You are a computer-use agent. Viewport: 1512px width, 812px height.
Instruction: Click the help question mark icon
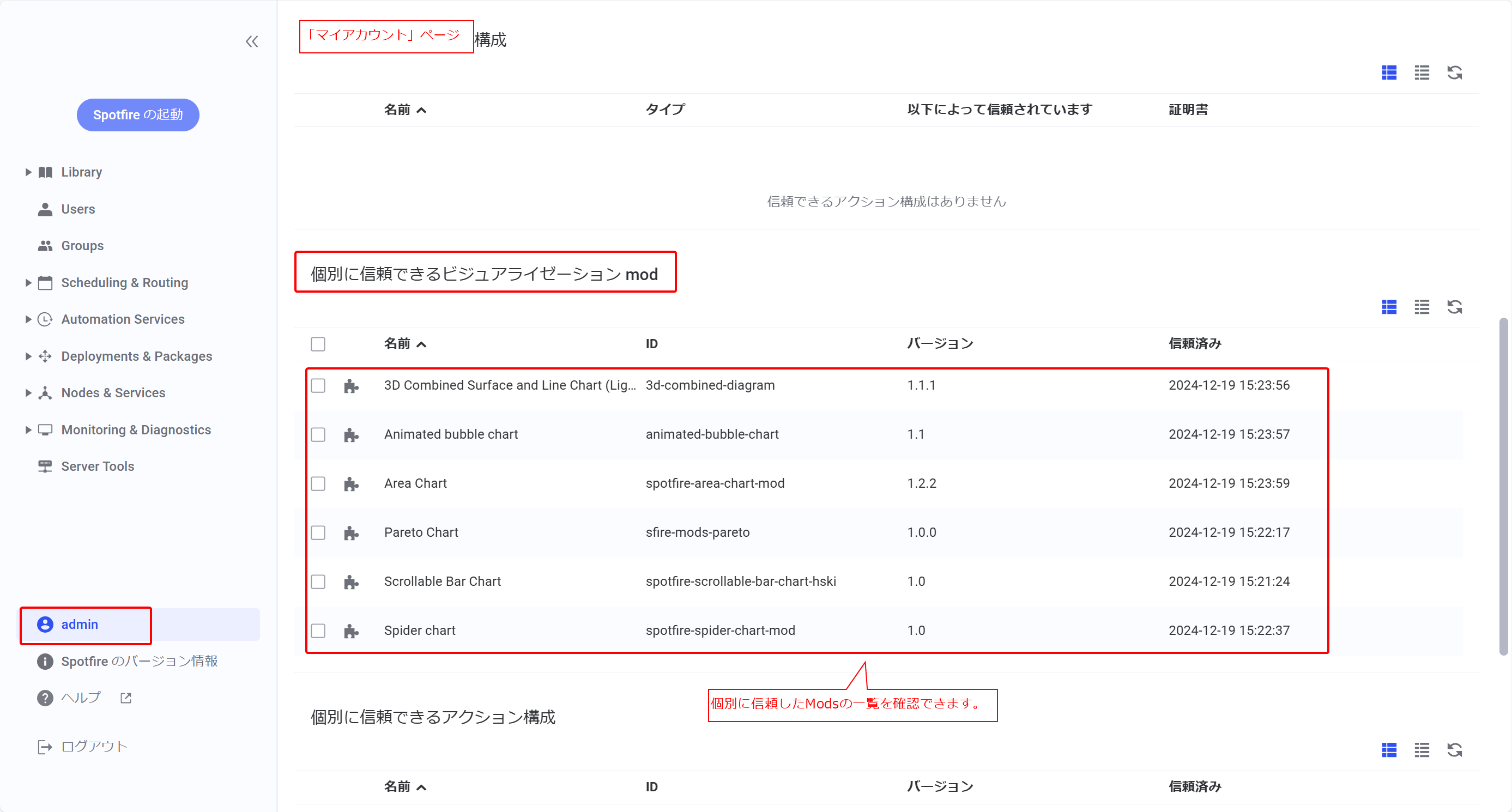coord(45,698)
